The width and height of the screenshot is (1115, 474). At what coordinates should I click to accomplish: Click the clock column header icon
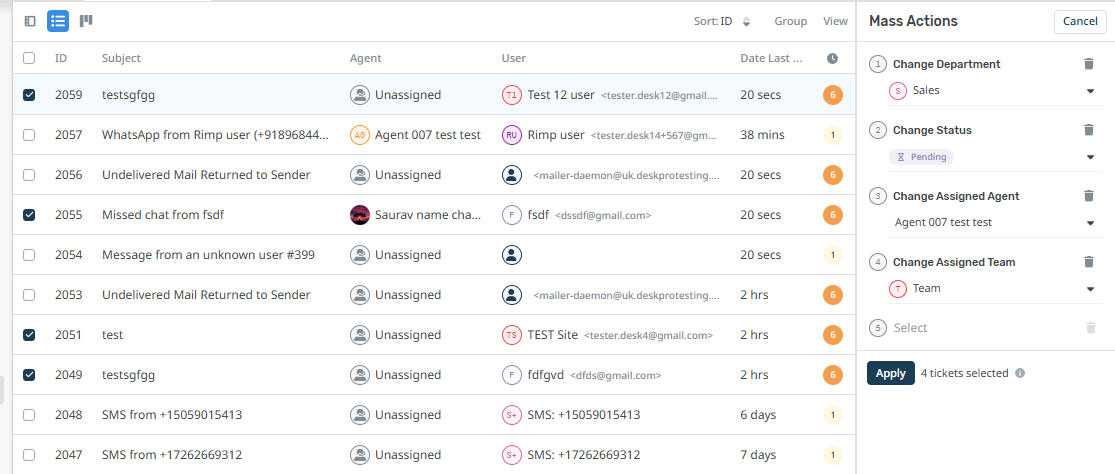(x=832, y=59)
